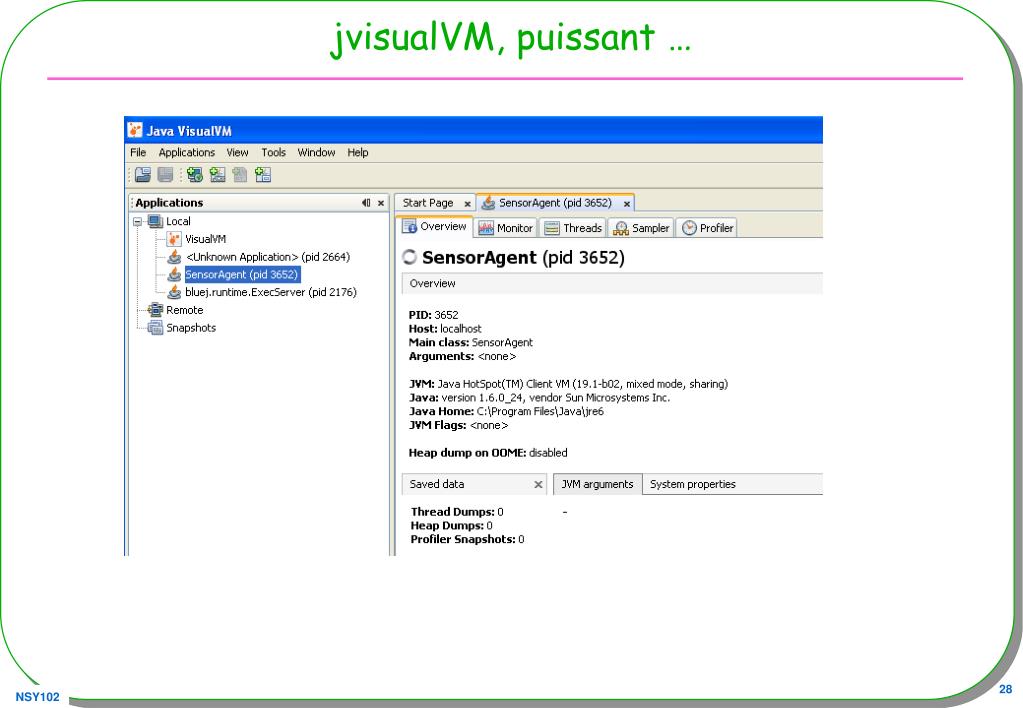1023x708 pixels.
Task: Select SensorAgent pid 3652 in tree
Action: (x=241, y=275)
